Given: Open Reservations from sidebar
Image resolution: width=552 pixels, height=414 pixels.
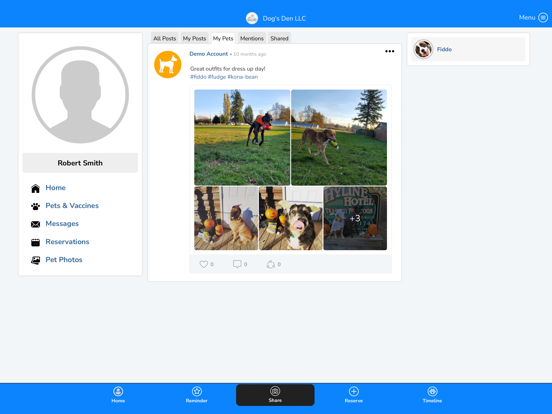Looking at the screenshot, I should 67,242.
